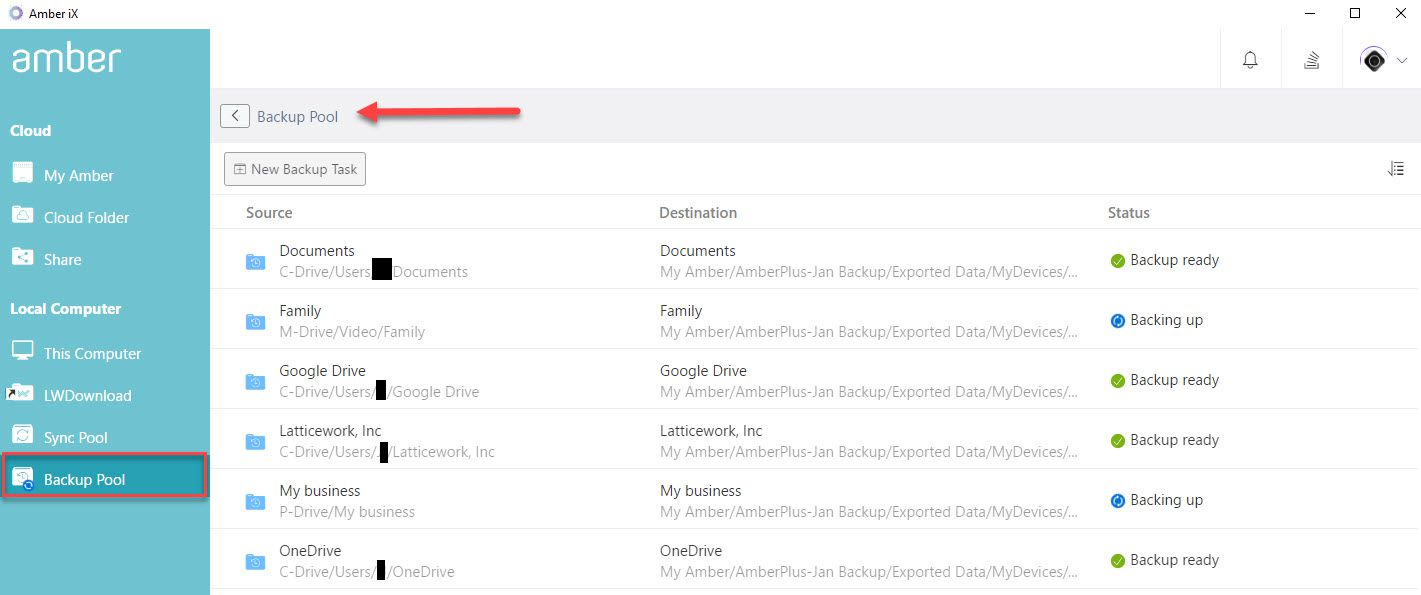The height and width of the screenshot is (595, 1421).
Task: Click the sort order icon
Action: tap(1396, 169)
